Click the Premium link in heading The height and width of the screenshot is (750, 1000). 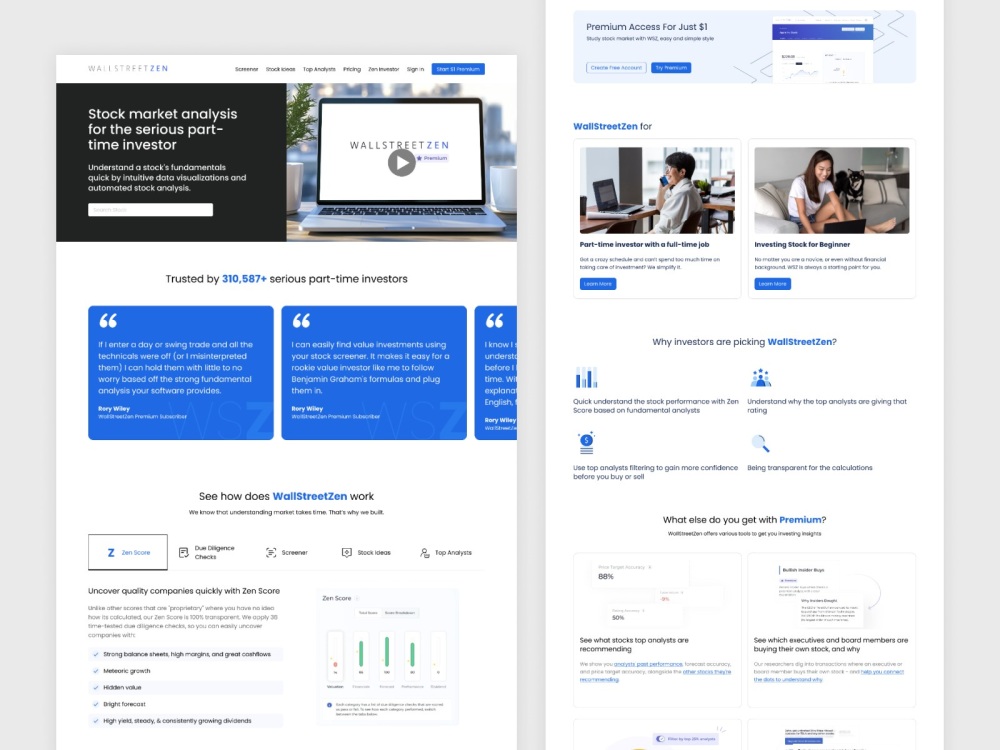pos(800,520)
